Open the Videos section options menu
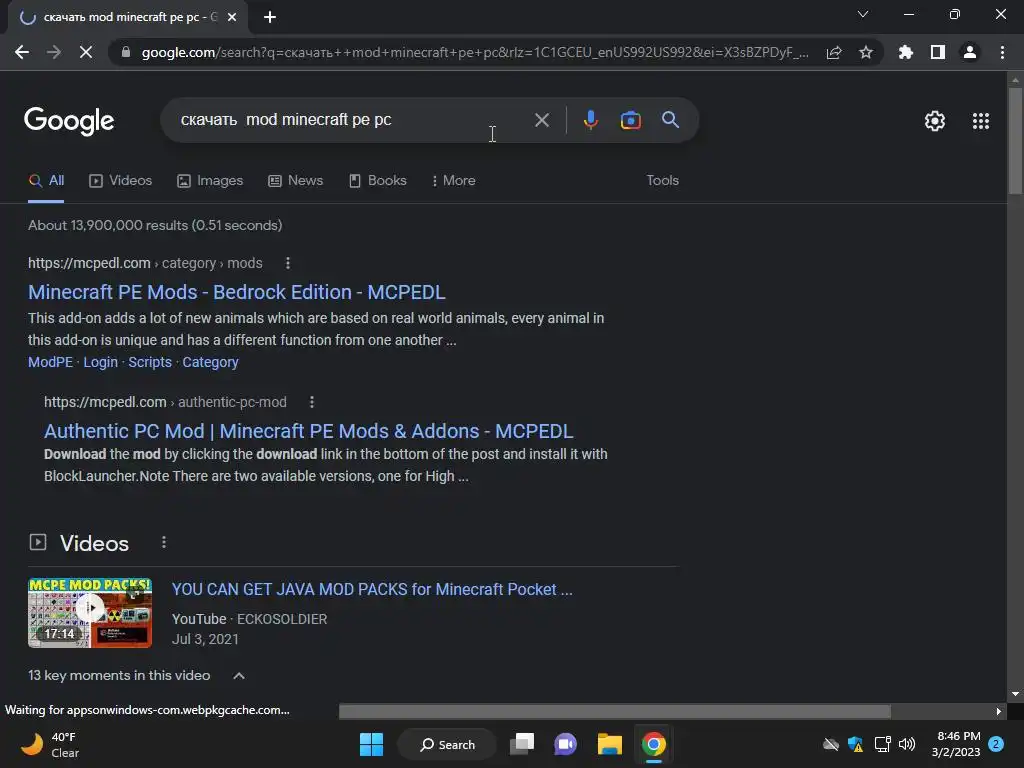The width and height of the screenshot is (1024, 768). pos(164,543)
